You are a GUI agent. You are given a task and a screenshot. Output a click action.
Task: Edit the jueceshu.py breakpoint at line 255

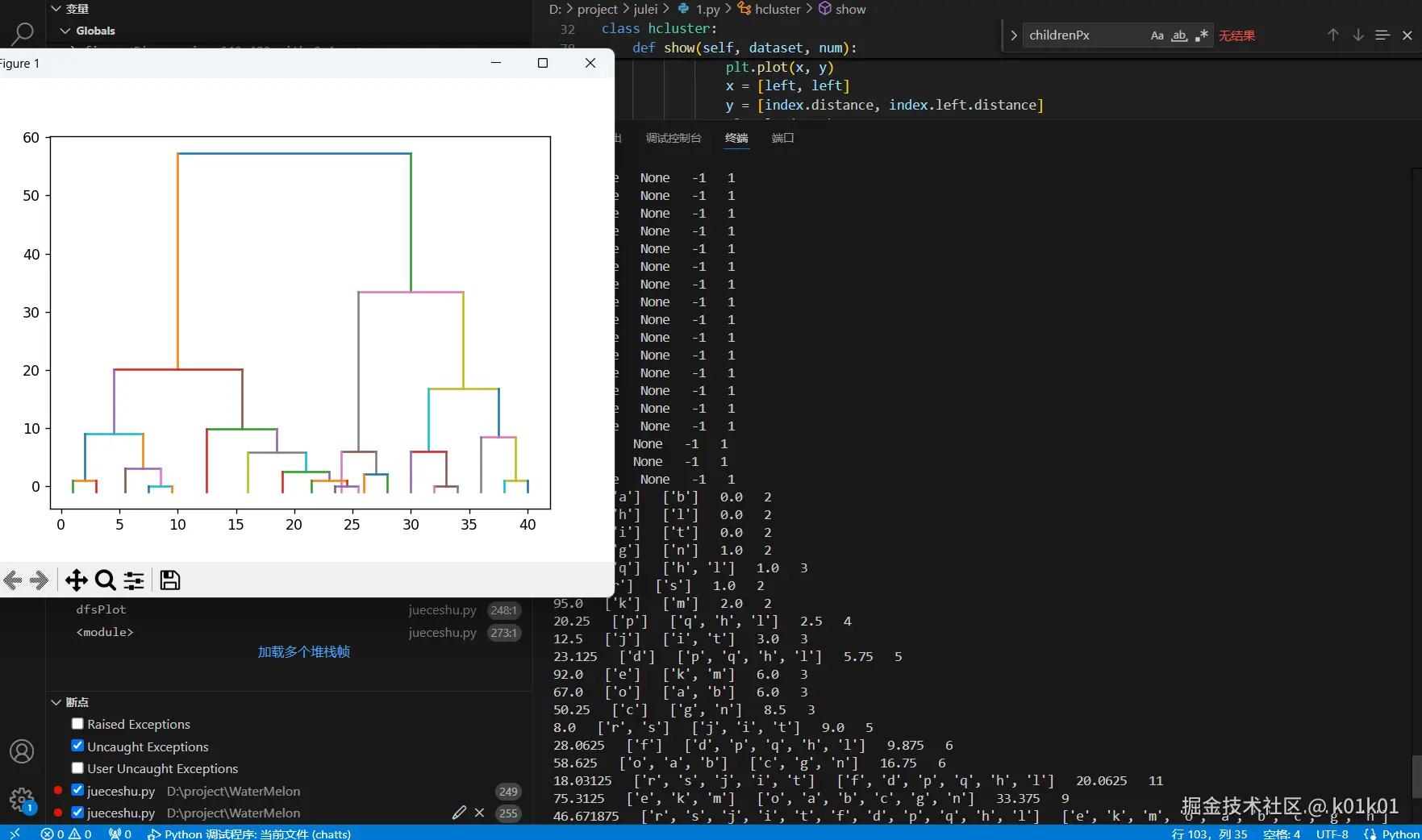[x=459, y=813]
